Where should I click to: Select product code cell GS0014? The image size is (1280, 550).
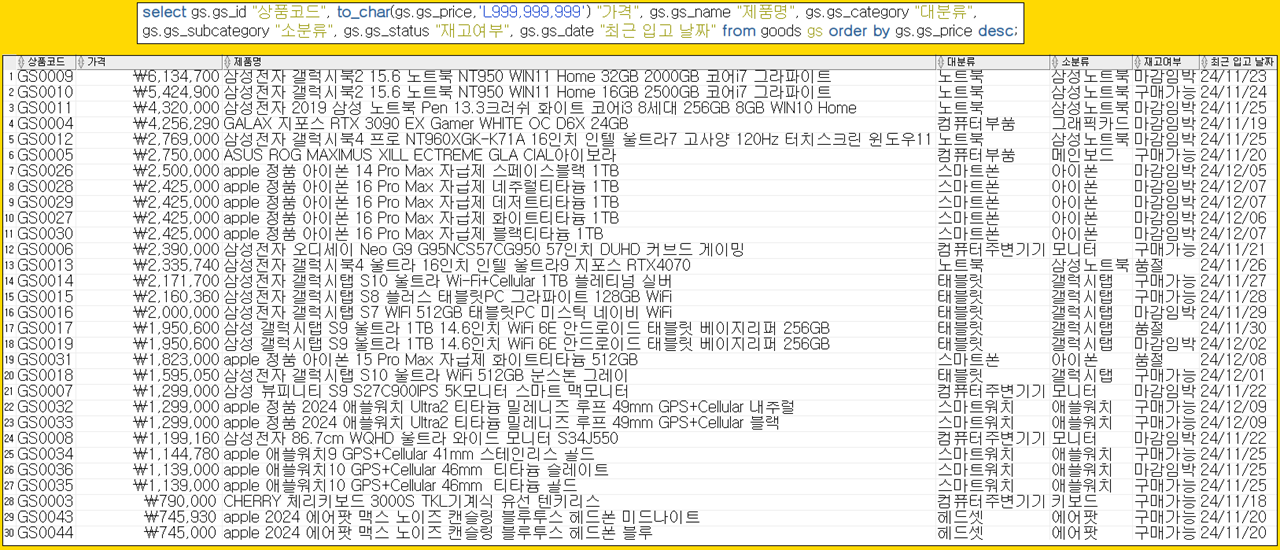[45, 281]
